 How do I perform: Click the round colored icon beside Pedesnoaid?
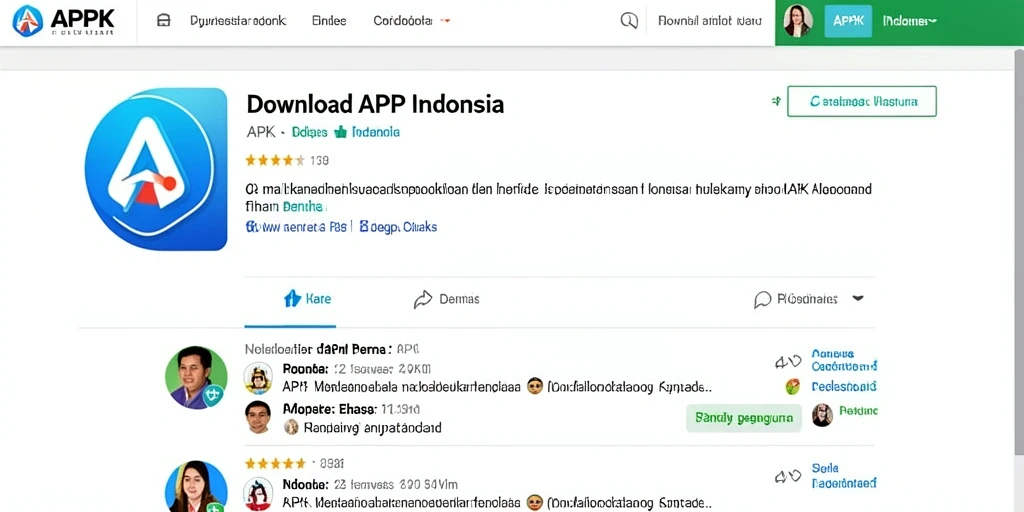pos(792,386)
